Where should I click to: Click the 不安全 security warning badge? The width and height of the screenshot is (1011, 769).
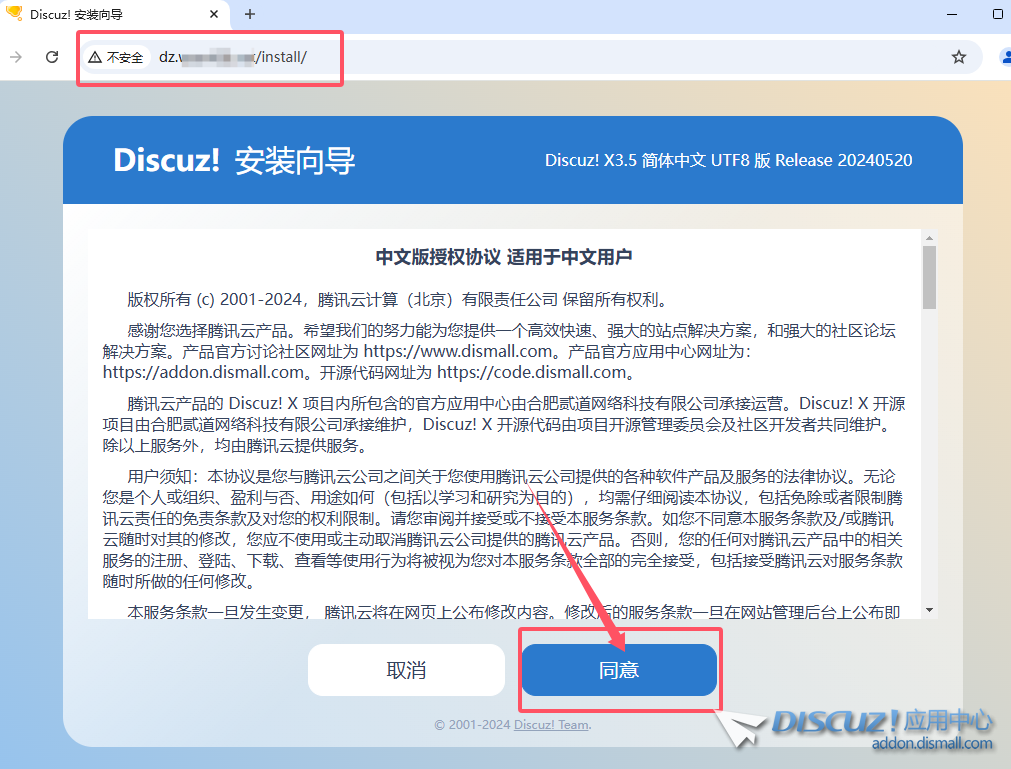click(x=116, y=57)
